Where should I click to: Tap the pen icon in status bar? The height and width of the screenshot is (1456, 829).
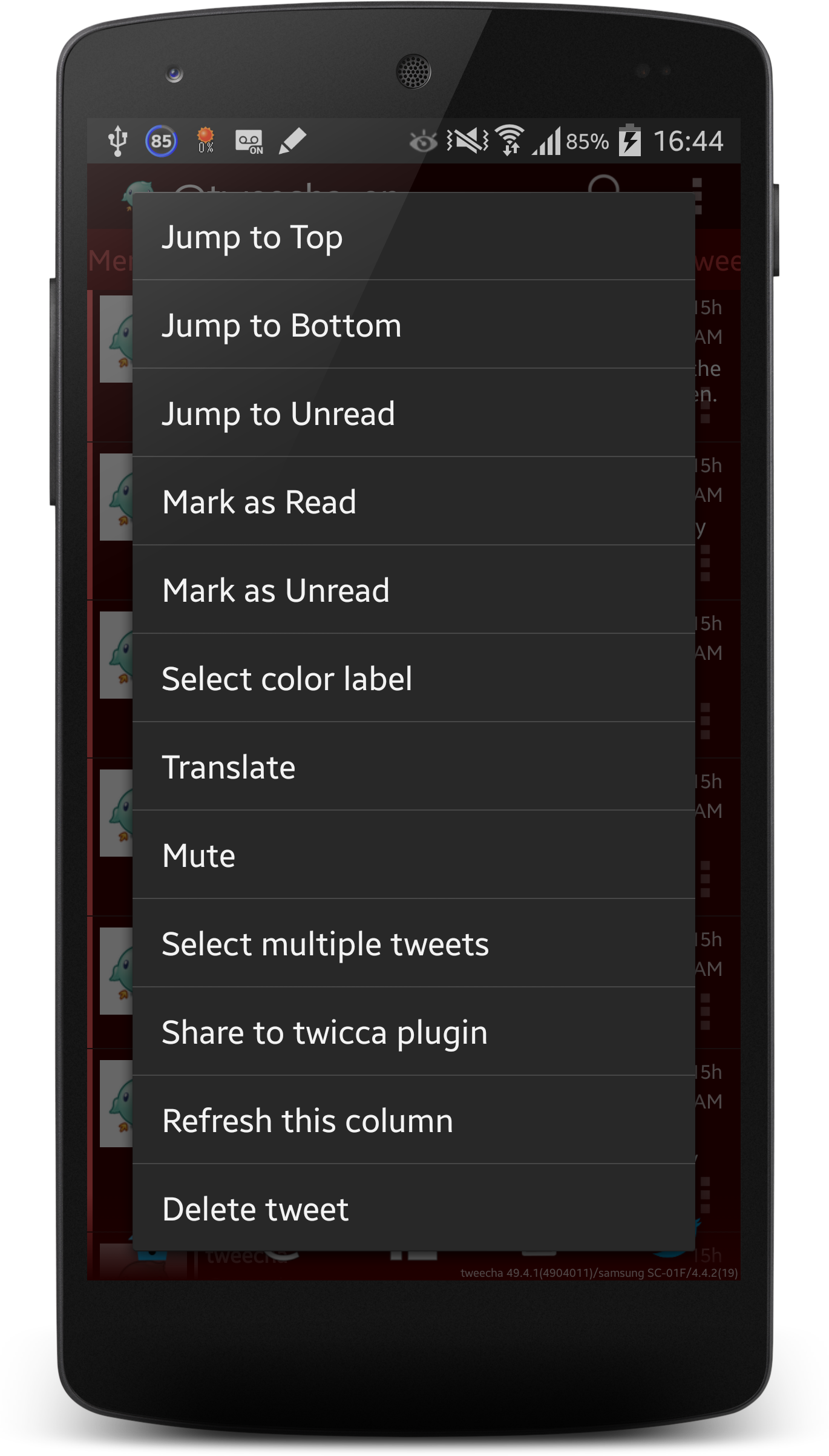(293, 142)
